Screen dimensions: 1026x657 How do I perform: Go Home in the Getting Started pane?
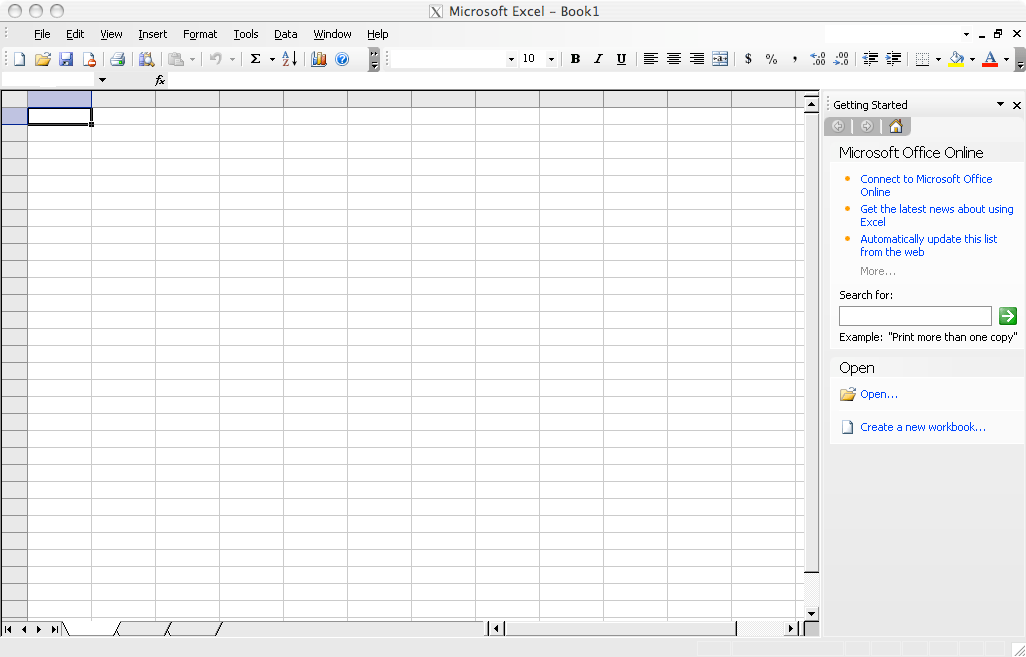point(896,126)
